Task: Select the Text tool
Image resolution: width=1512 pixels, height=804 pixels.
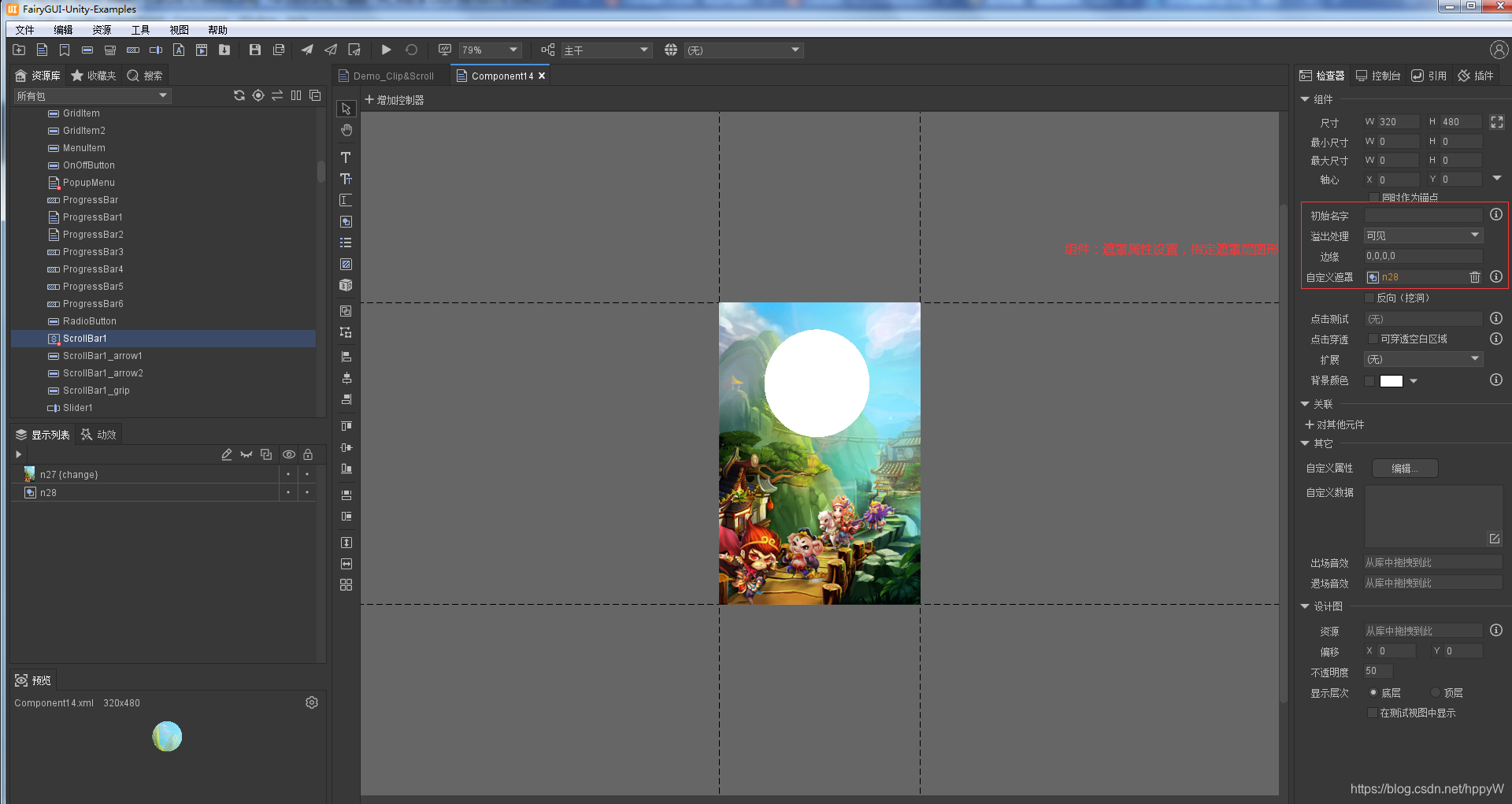Action: click(346, 157)
